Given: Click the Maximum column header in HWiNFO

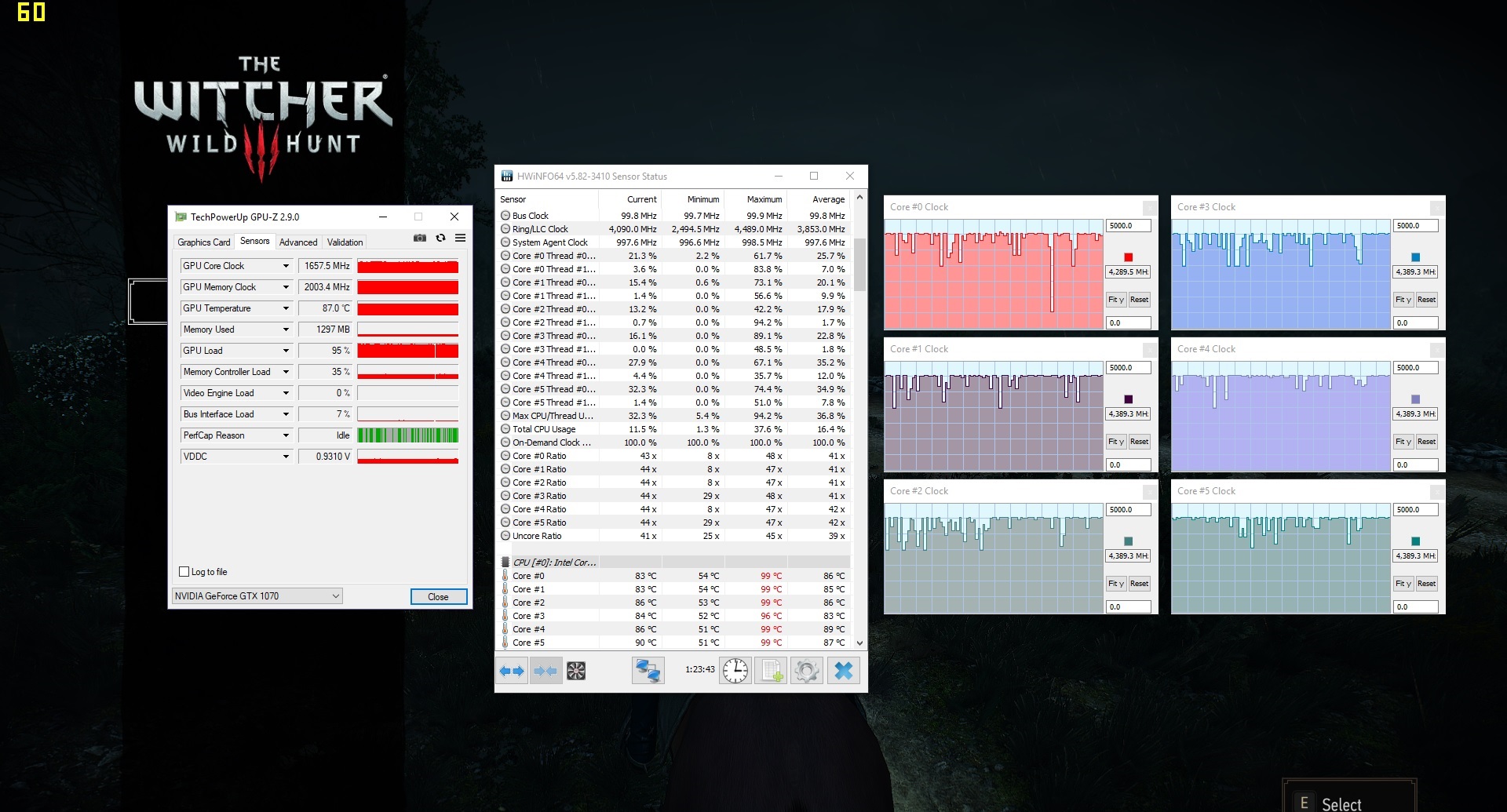Looking at the screenshot, I should 755,199.
